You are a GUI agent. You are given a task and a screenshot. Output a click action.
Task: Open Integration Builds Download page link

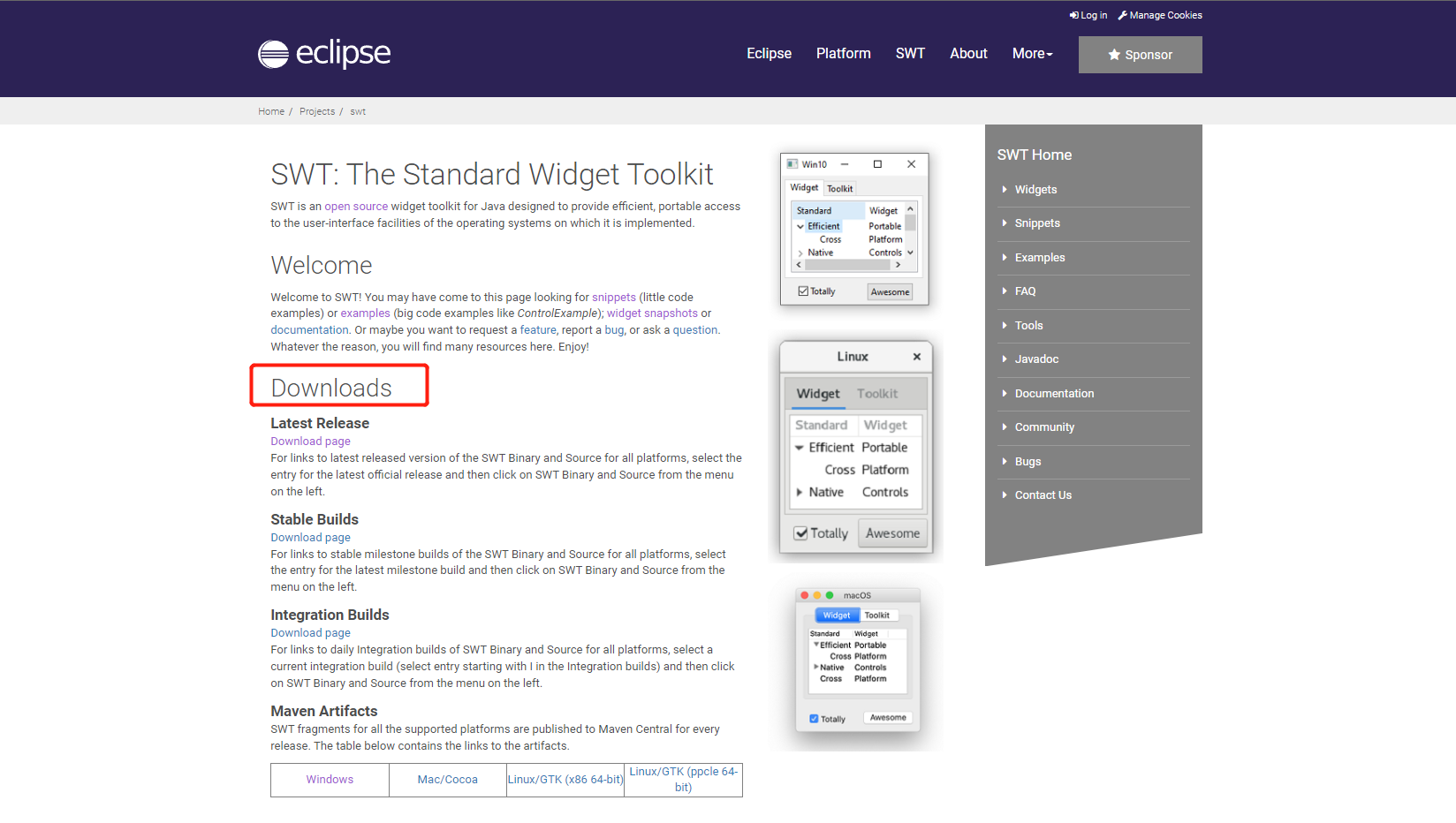coord(310,633)
